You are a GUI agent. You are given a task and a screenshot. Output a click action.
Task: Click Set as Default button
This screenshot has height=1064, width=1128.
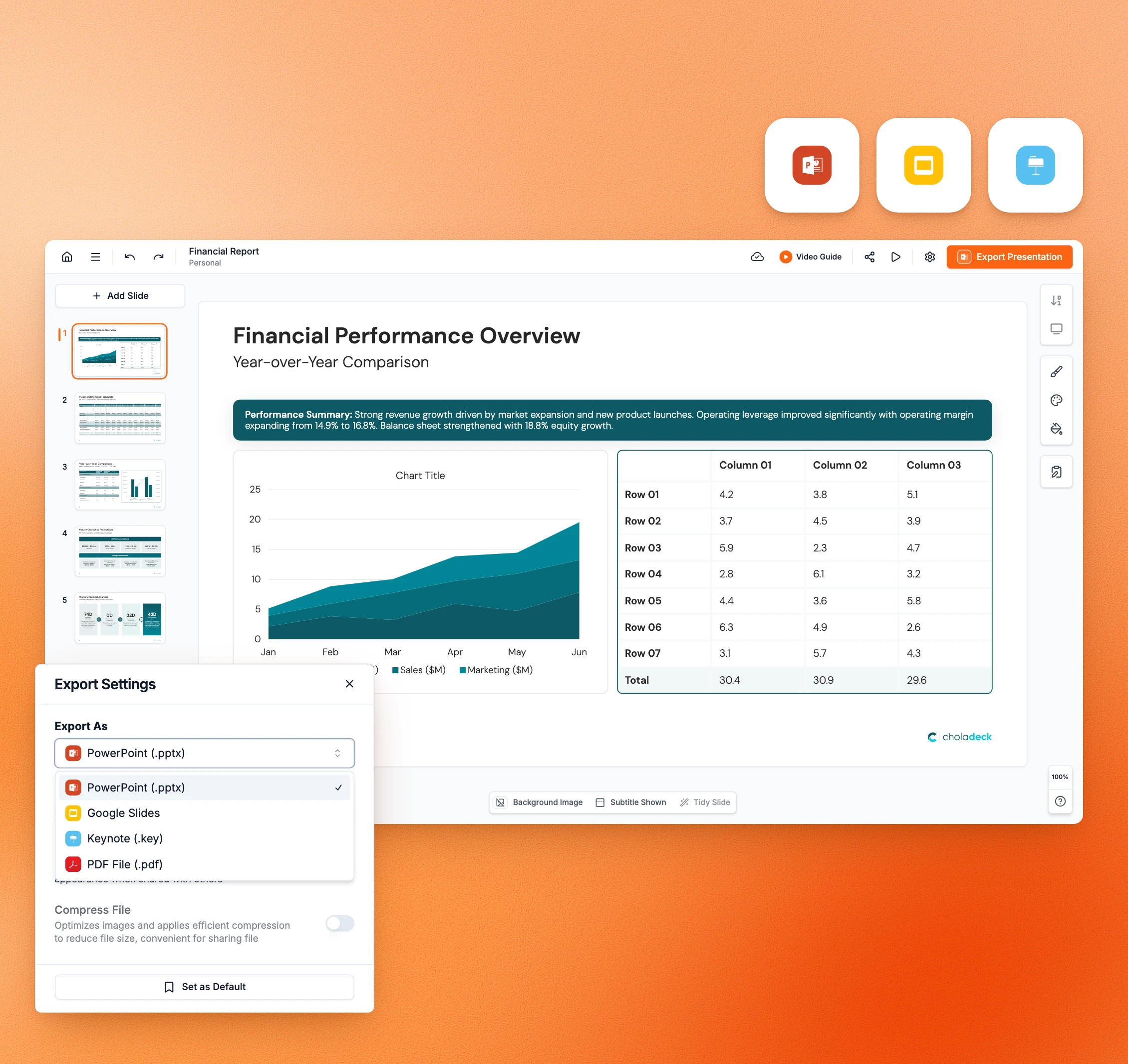[x=204, y=987]
